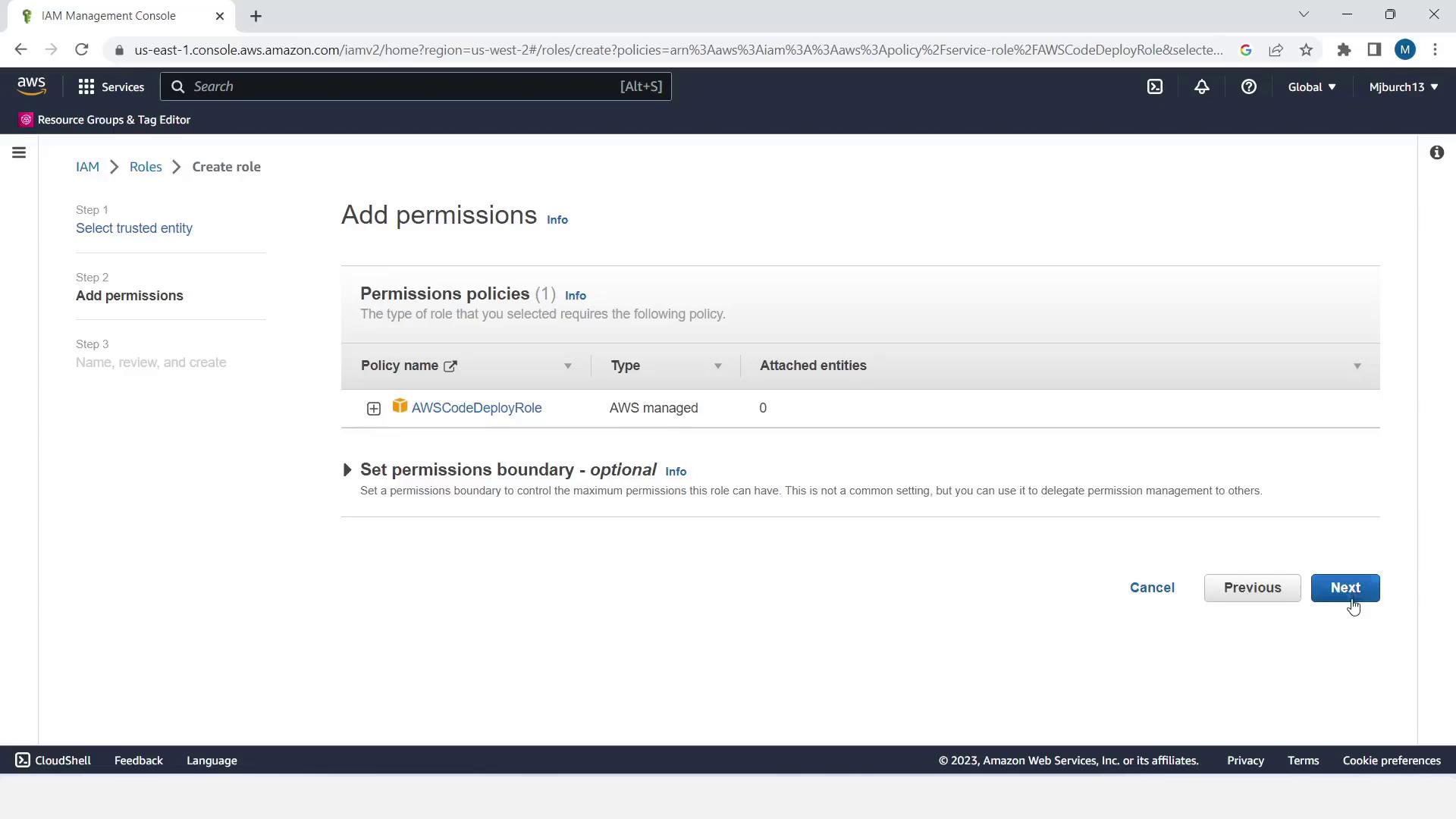Open the Services grid menu
The width and height of the screenshot is (1456, 819).
[x=111, y=86]
